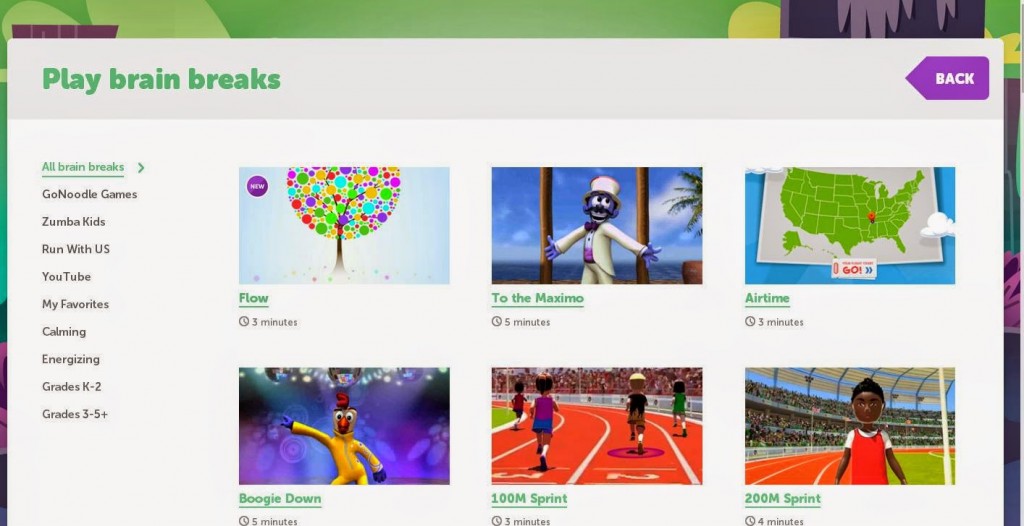Choose the Run With US category
1024x526 pixels.
pyautogui.click(x=76, y=249)
